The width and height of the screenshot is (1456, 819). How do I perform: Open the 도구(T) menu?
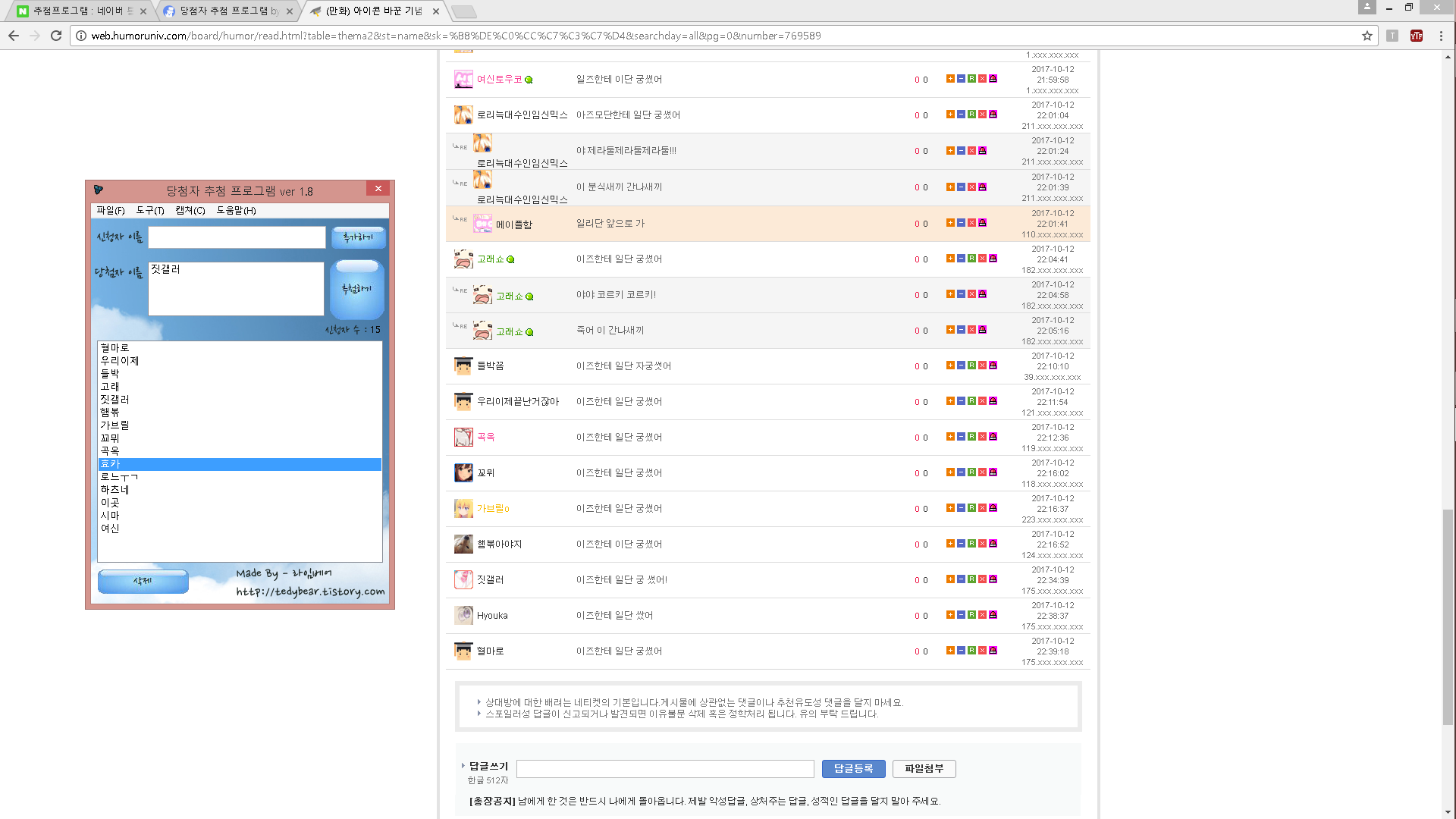(x=150, y=210)
